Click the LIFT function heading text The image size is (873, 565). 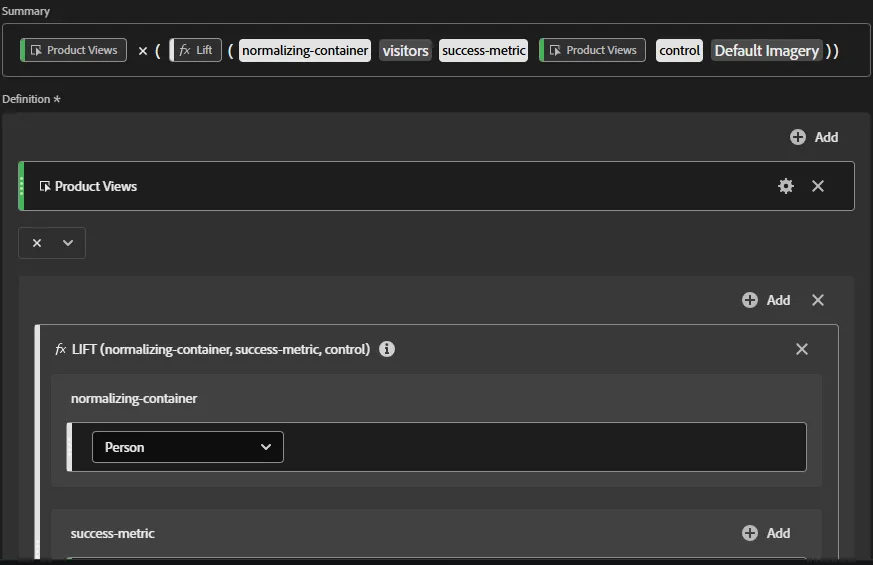221,349
